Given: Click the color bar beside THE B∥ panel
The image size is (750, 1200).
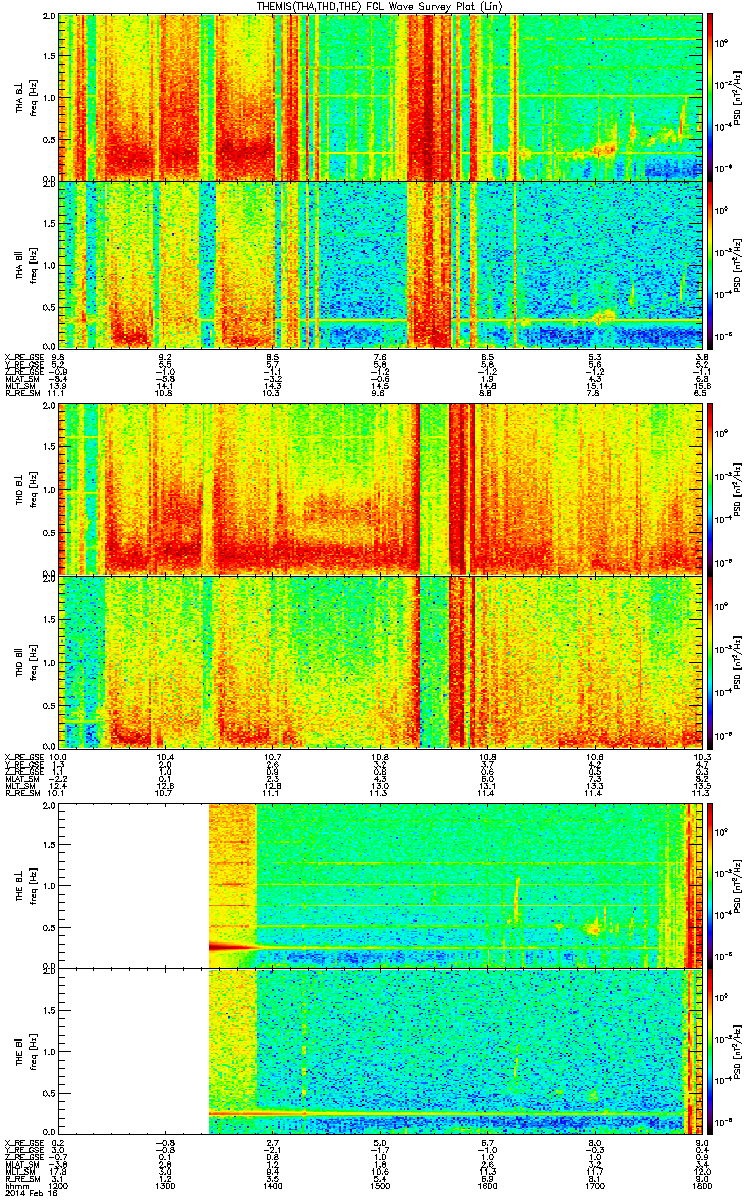Looking at the screenshot, I should (709, 1052).
